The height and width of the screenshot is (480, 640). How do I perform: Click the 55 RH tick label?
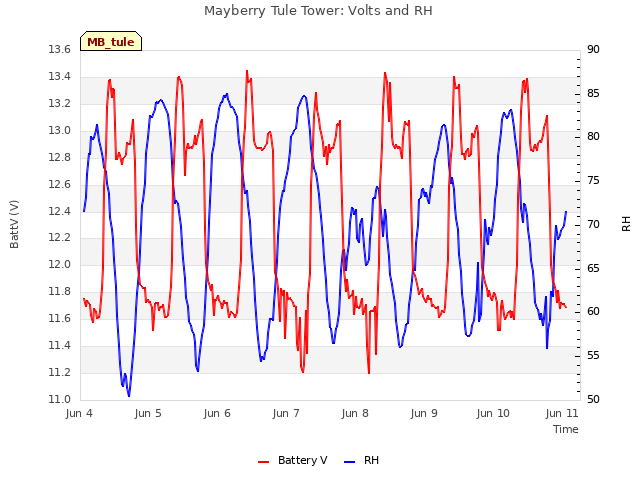click(x=593, y=356)
